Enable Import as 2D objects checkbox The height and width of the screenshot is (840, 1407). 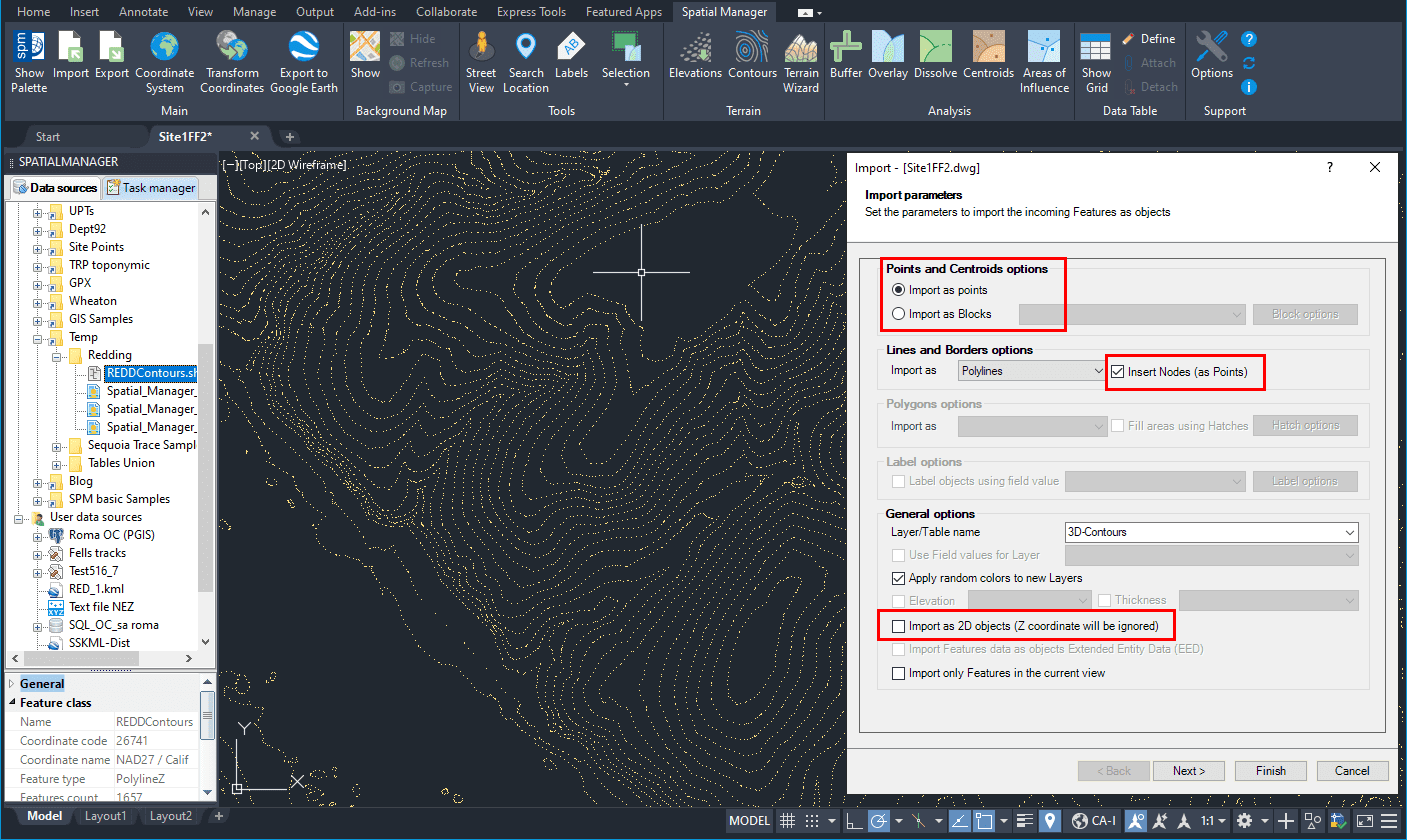pos(898,626)
